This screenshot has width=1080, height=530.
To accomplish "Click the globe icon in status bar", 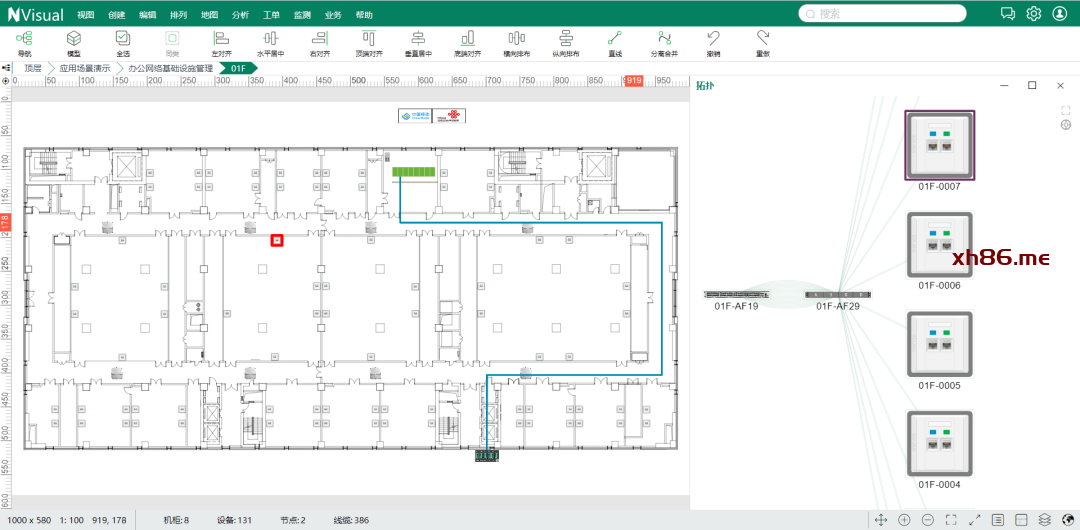I will click(x=1068, y=520).
